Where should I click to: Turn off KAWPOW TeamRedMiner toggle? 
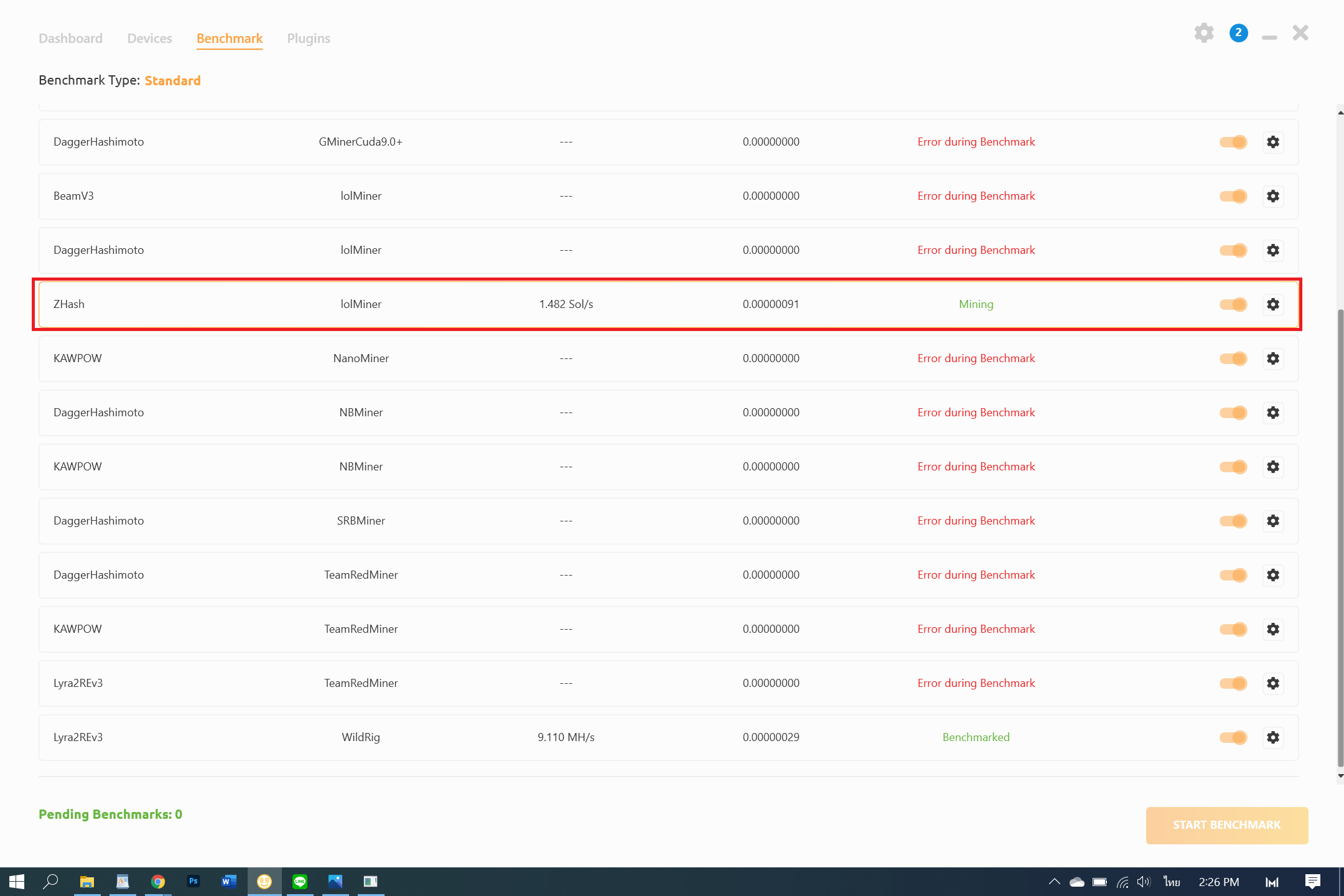(1233, 629)
